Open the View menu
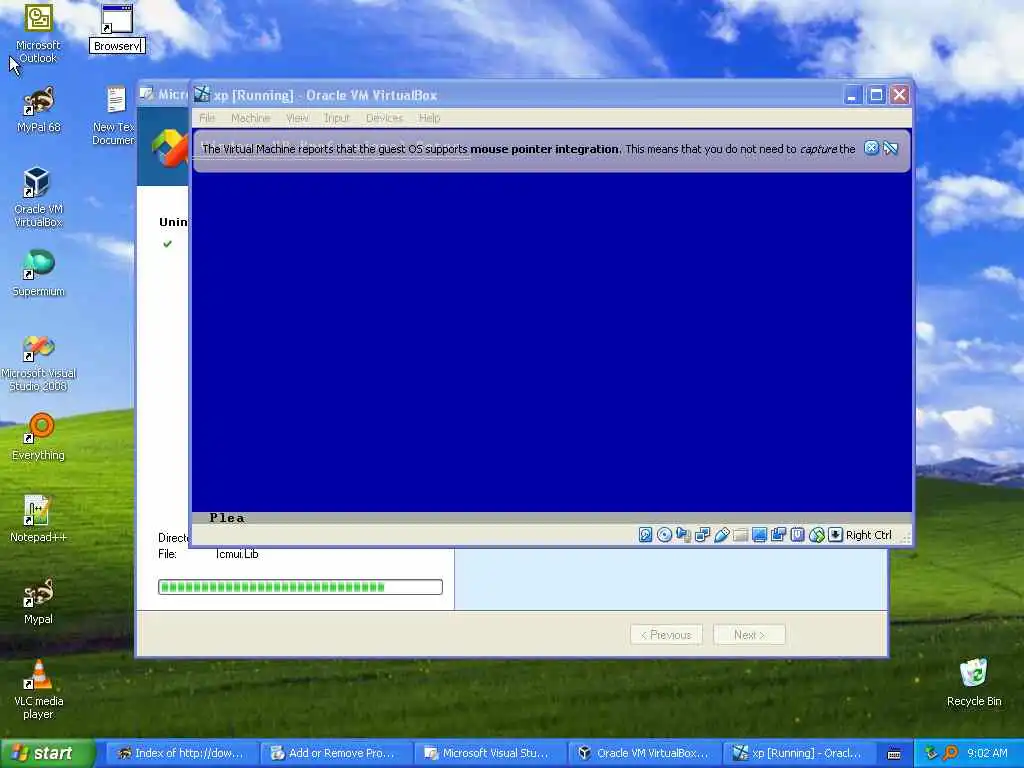The height and width of the screenshot is (768, 1024). pyautogui.click(x=297, y=118)
